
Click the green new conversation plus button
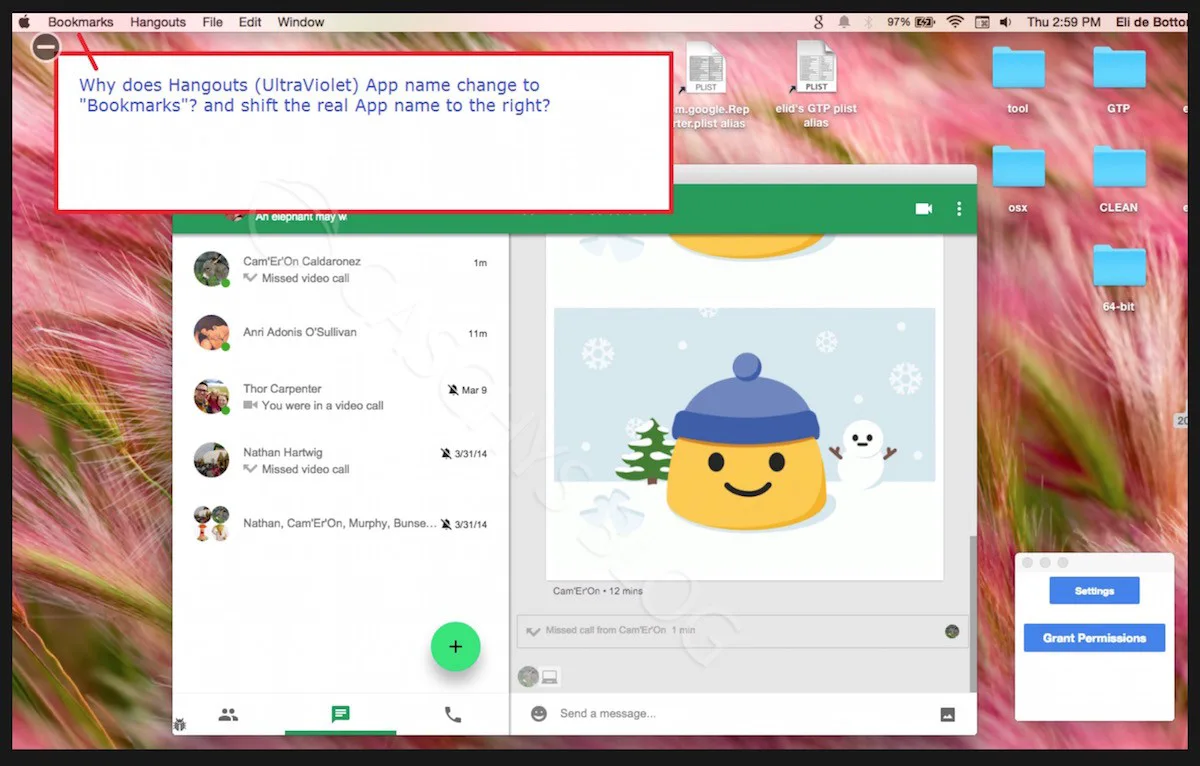coord(455,647)
